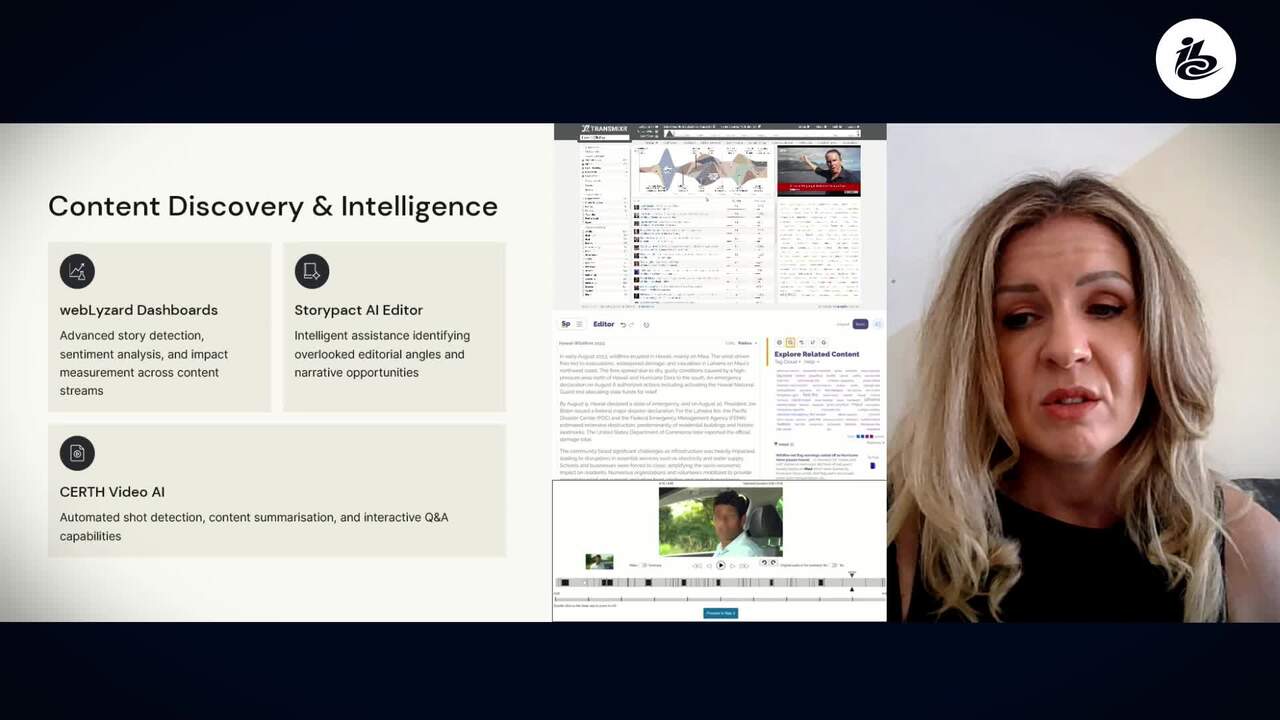Click 'Storypact AI Editor' card heading
Screen dimensions: 1280x720
(358, 310)
